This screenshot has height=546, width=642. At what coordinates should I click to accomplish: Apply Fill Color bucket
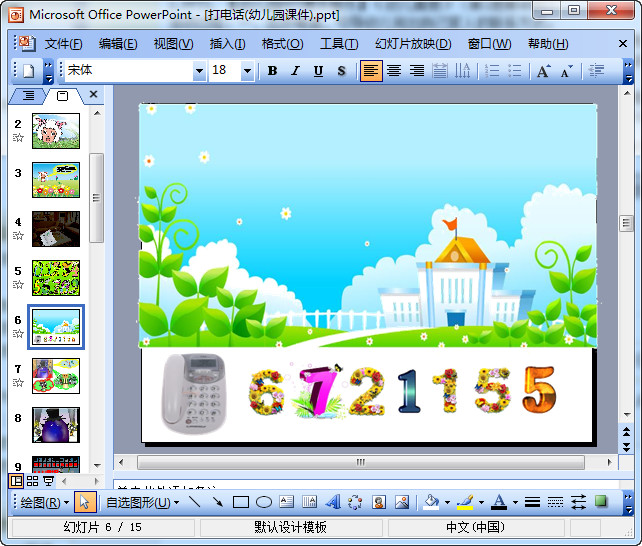(431, 502)
